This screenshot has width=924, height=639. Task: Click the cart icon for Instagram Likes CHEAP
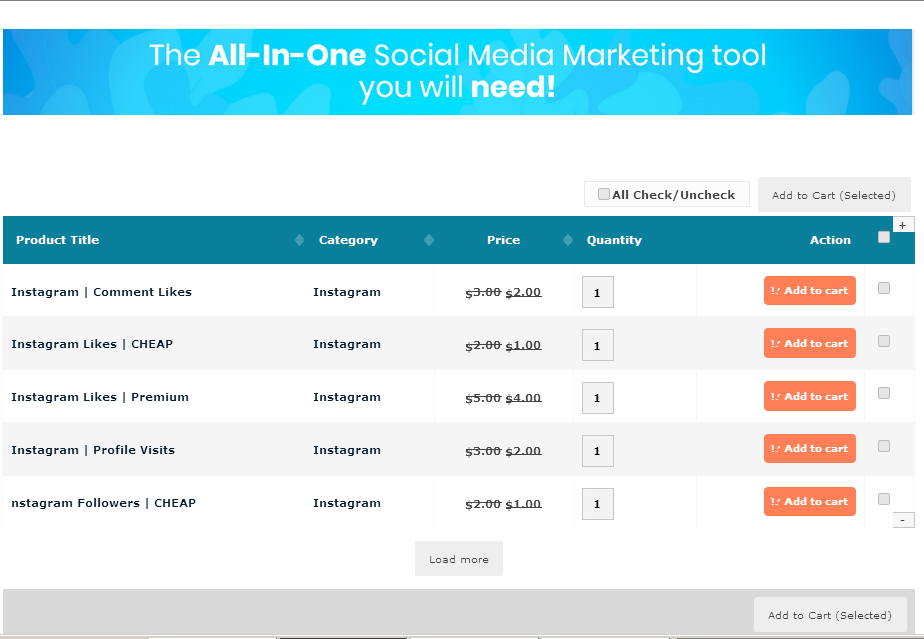pyautogui.click(x=775, y=342)
